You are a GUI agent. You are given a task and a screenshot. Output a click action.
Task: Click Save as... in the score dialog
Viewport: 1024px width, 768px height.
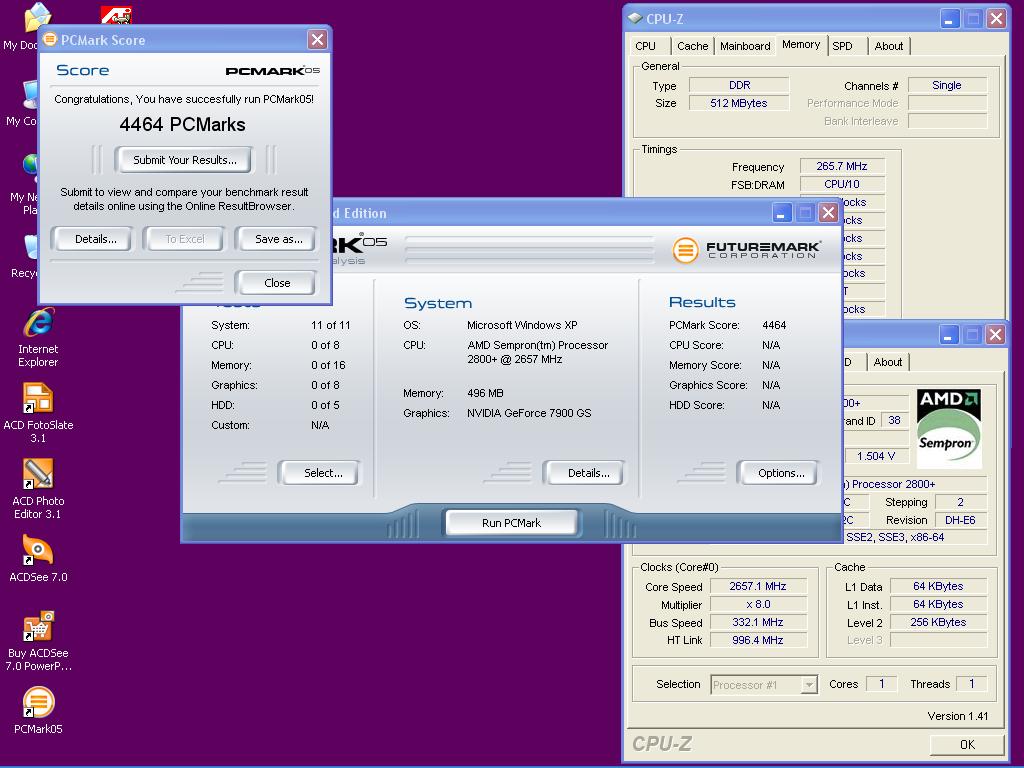(278, 239)
